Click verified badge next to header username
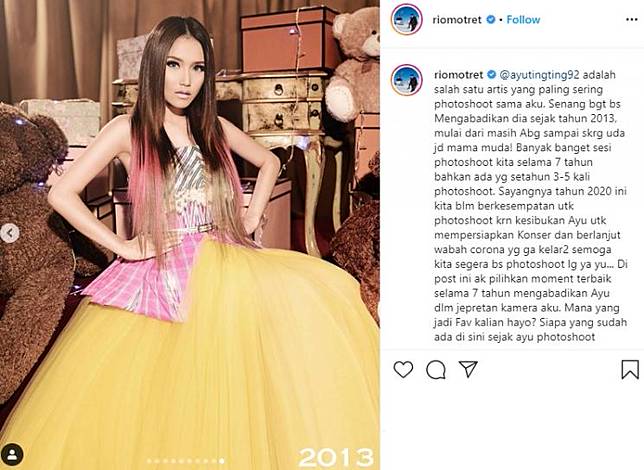The image size is (644, 470). [490, 19]
